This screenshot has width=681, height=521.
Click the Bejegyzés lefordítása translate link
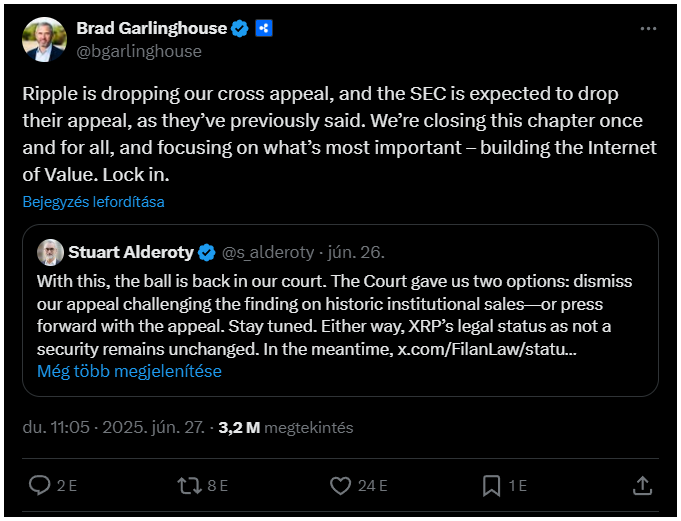93,202
